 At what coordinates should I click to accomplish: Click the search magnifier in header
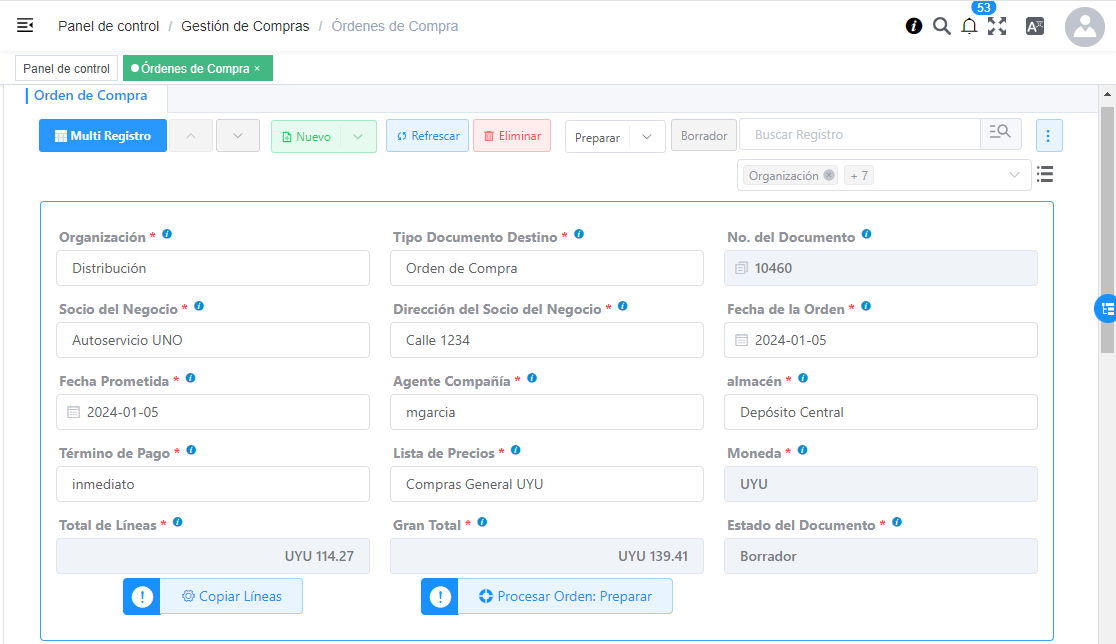point(941,27)
